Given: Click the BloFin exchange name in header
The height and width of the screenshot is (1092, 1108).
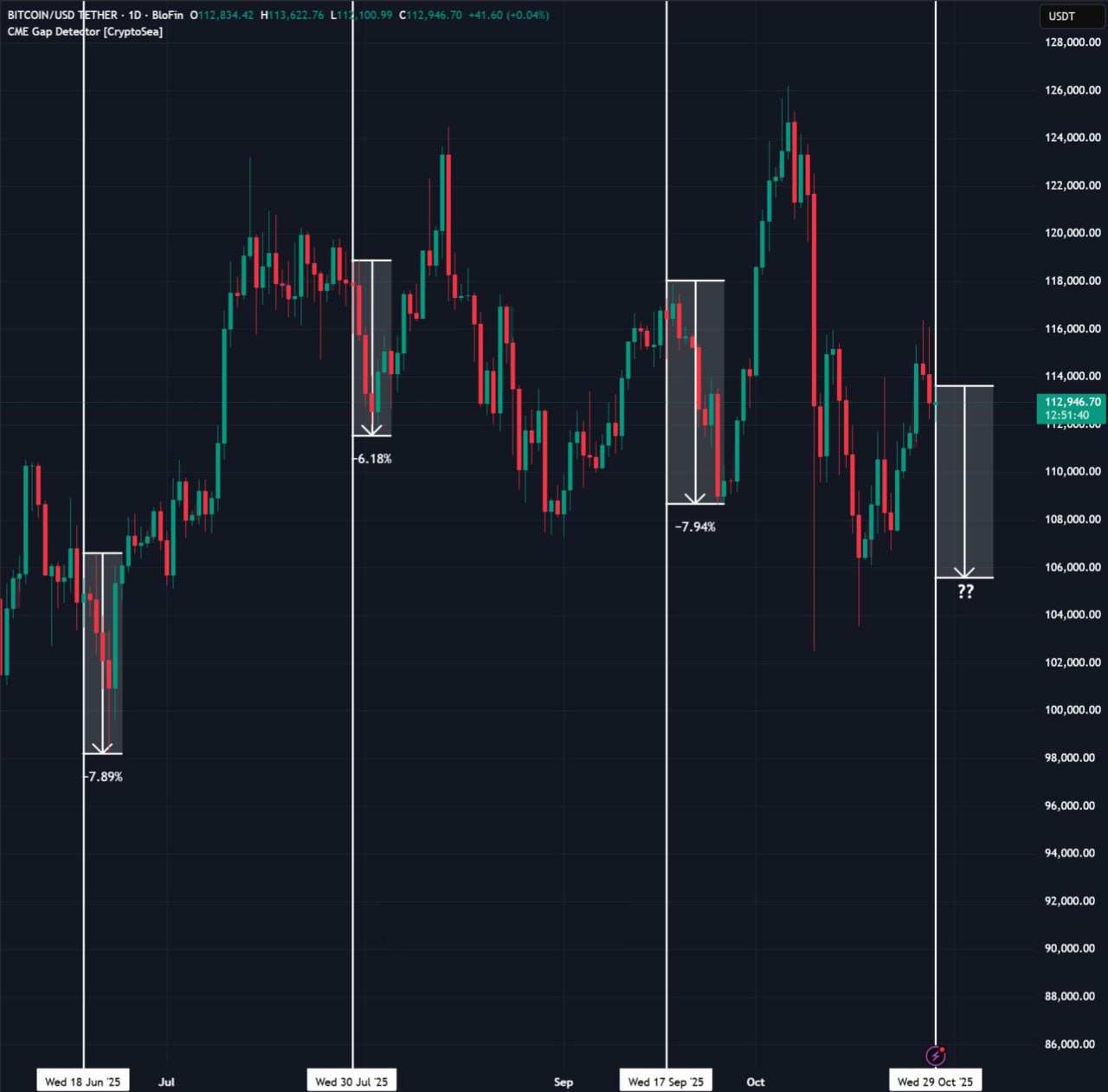Looking at the screenshot, I should click(x=167, y=15).
